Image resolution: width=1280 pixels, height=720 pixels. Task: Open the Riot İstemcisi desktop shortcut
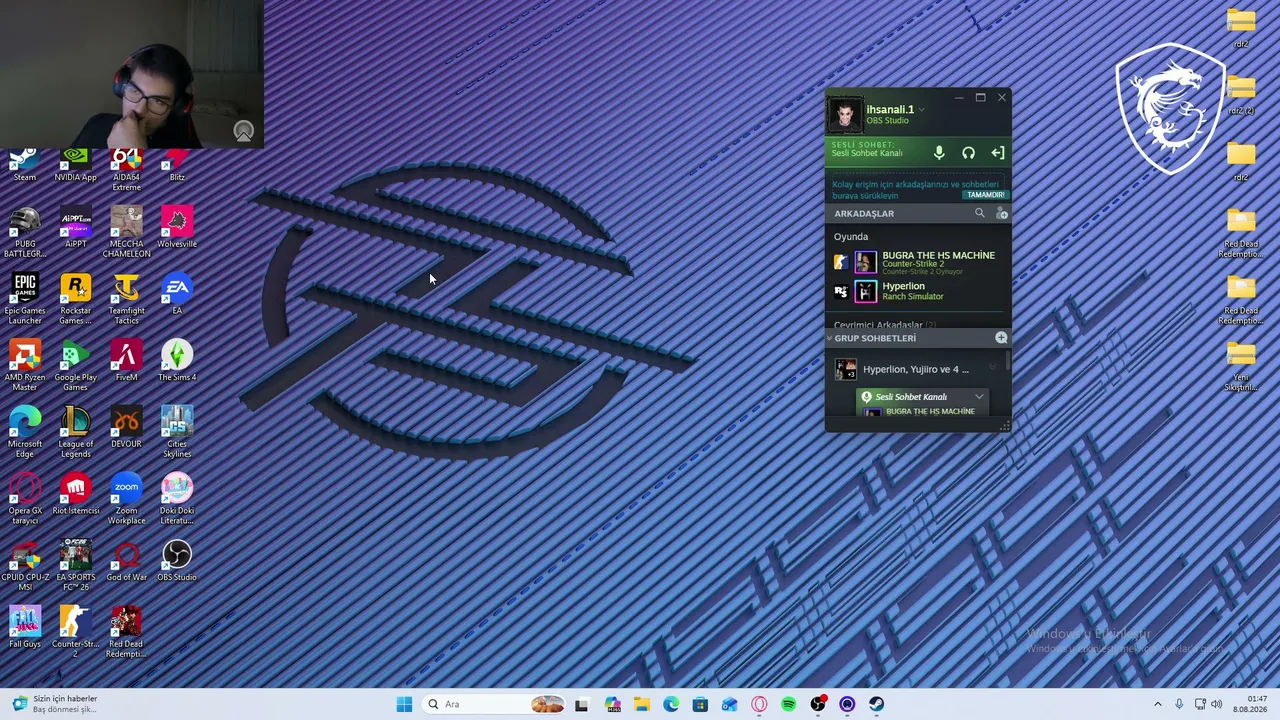click(x=76, y=495)
